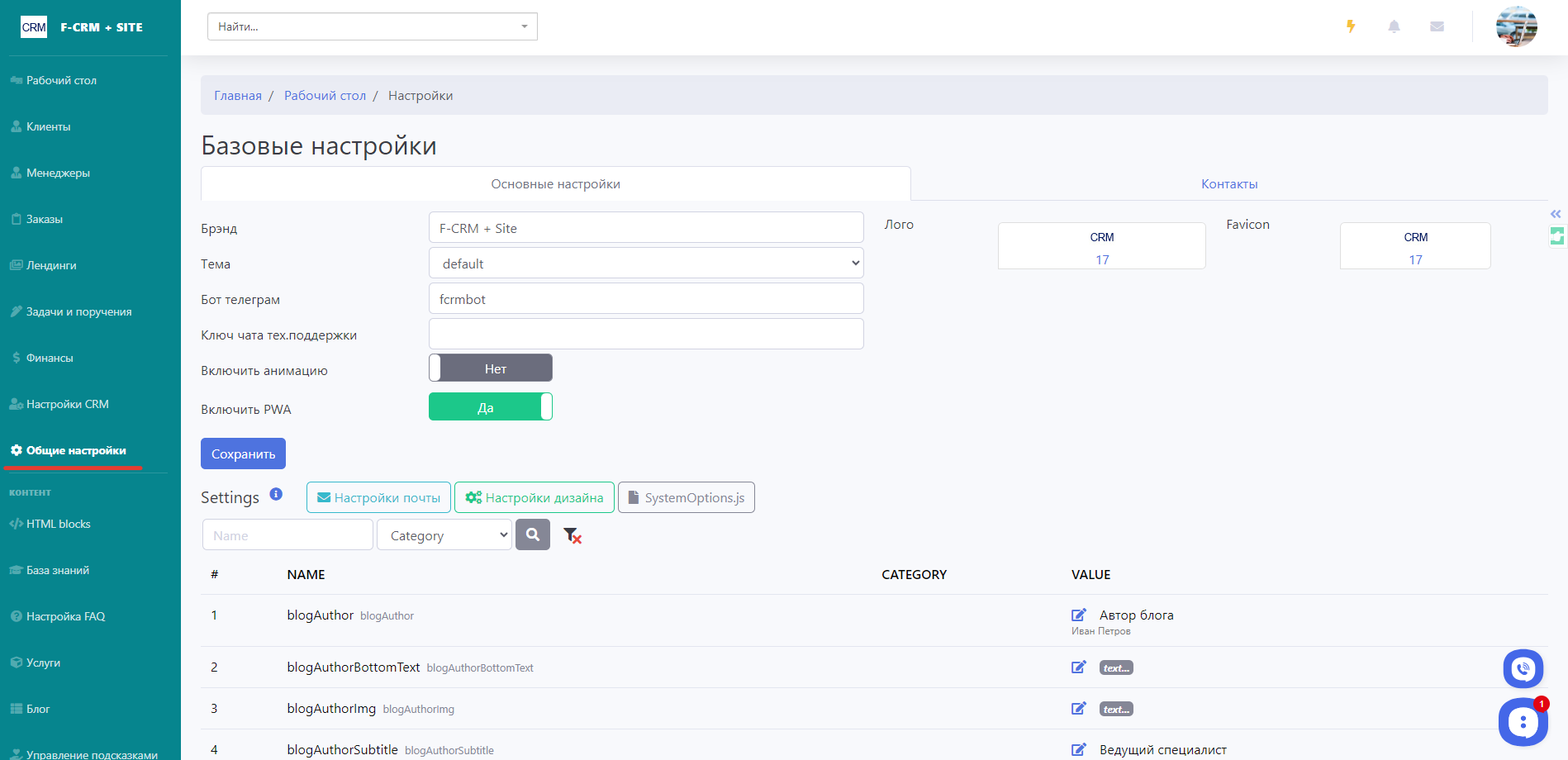Click the Бот телеграм input field
This screenshot has width=1568, height=760.
coord(646,299)
